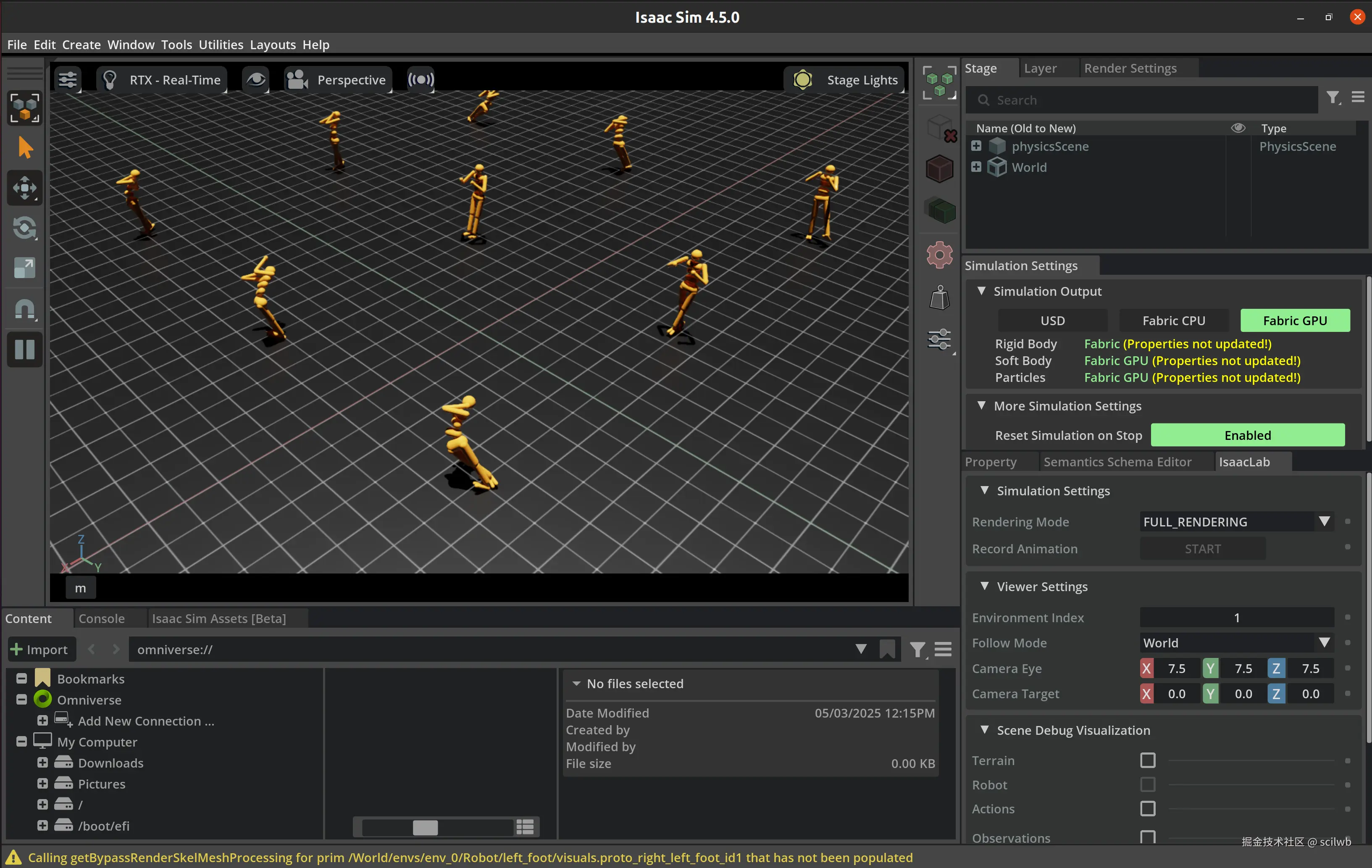Pause the running simulation
The height and width of the screenshot is (868, 1372).
tap(25, 349)
